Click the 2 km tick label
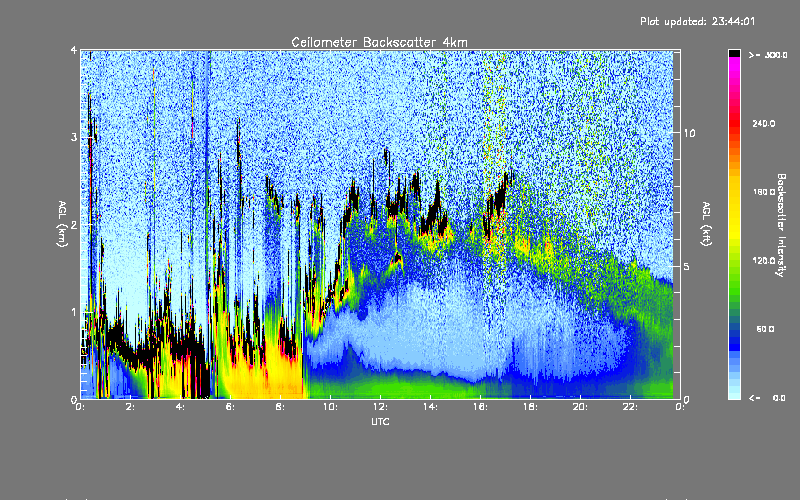 pyautogui.click(x=74, y=224)
